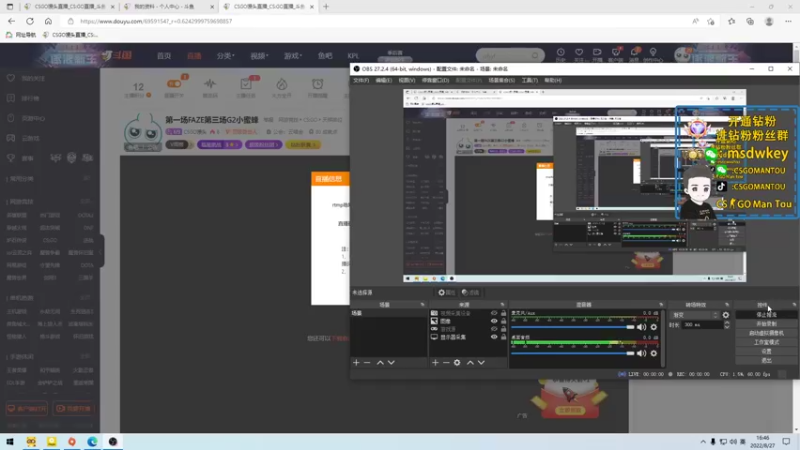Toggle visibility of the third source

494,329
